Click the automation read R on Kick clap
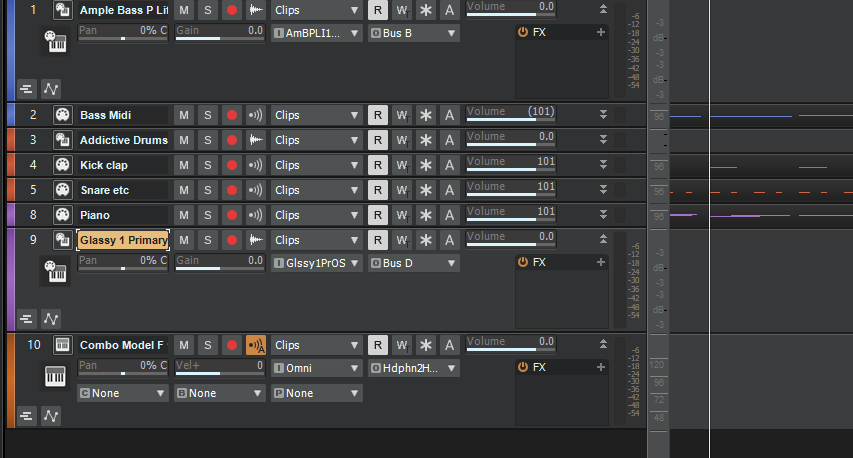Viewport: 853px width, 458px height. 377,165
